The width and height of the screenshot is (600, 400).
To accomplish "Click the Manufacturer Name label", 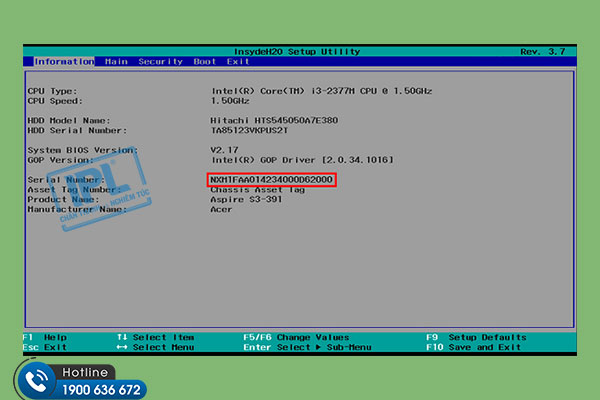I will point(77,209).
